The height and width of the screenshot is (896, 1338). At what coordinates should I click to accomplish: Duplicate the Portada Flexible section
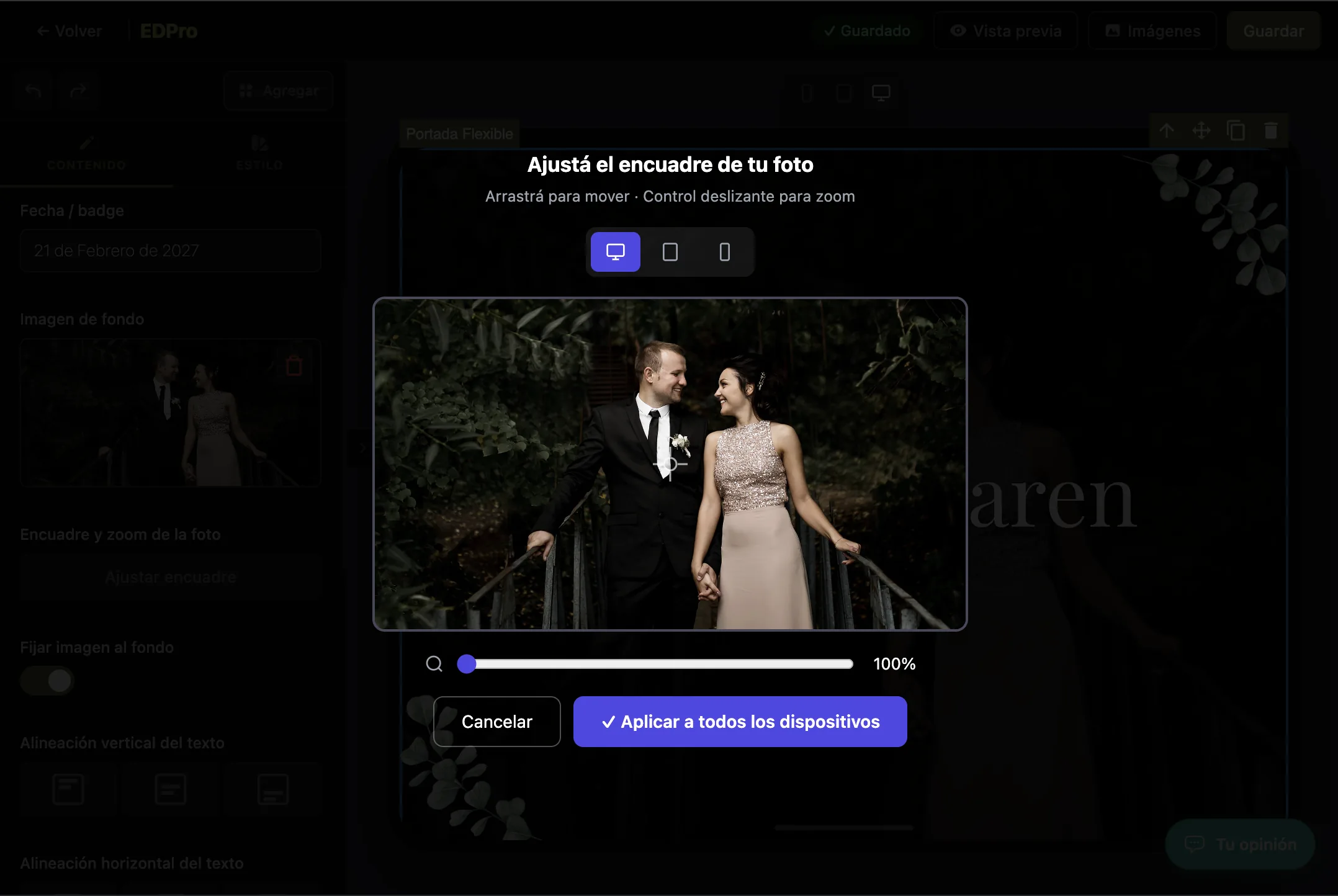(x=1236, y=130)
